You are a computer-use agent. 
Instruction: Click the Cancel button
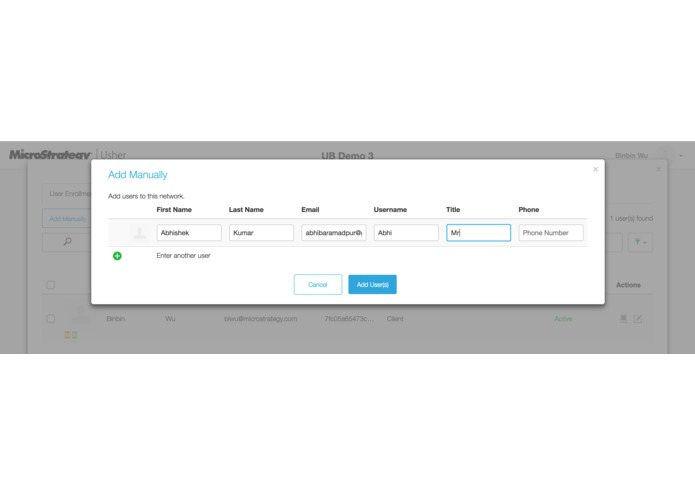(318, 284)
